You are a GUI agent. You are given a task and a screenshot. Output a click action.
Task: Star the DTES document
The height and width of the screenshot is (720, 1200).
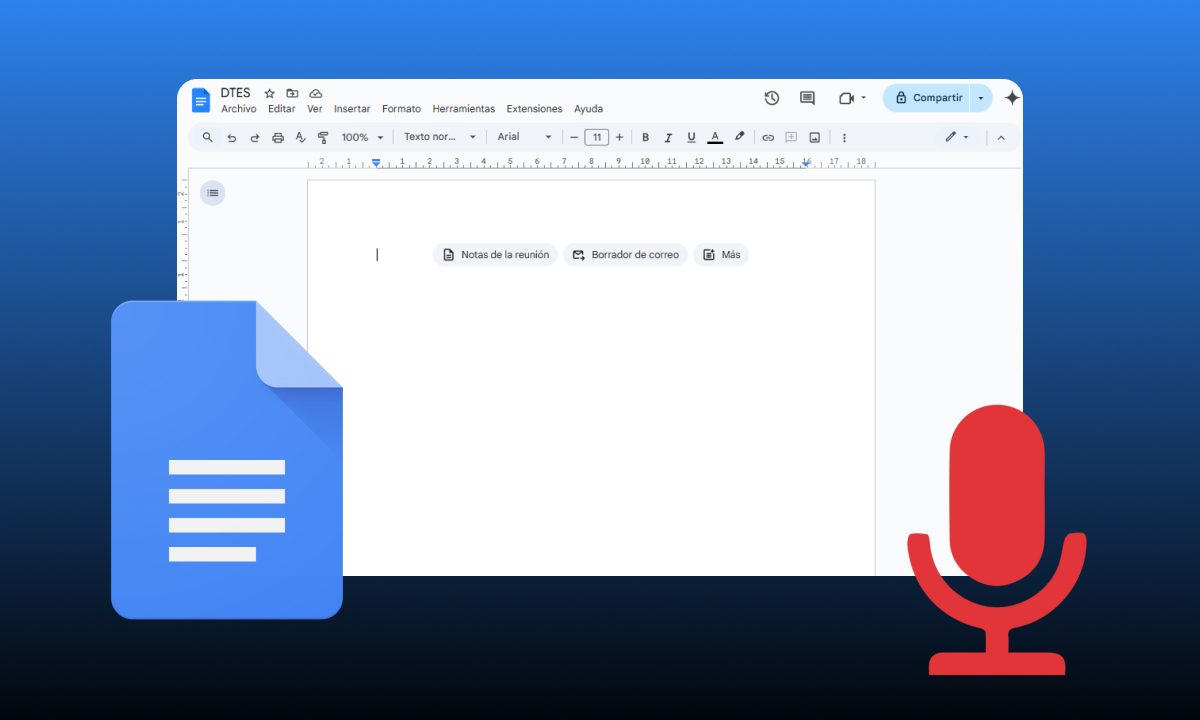(x=270, y=92)
